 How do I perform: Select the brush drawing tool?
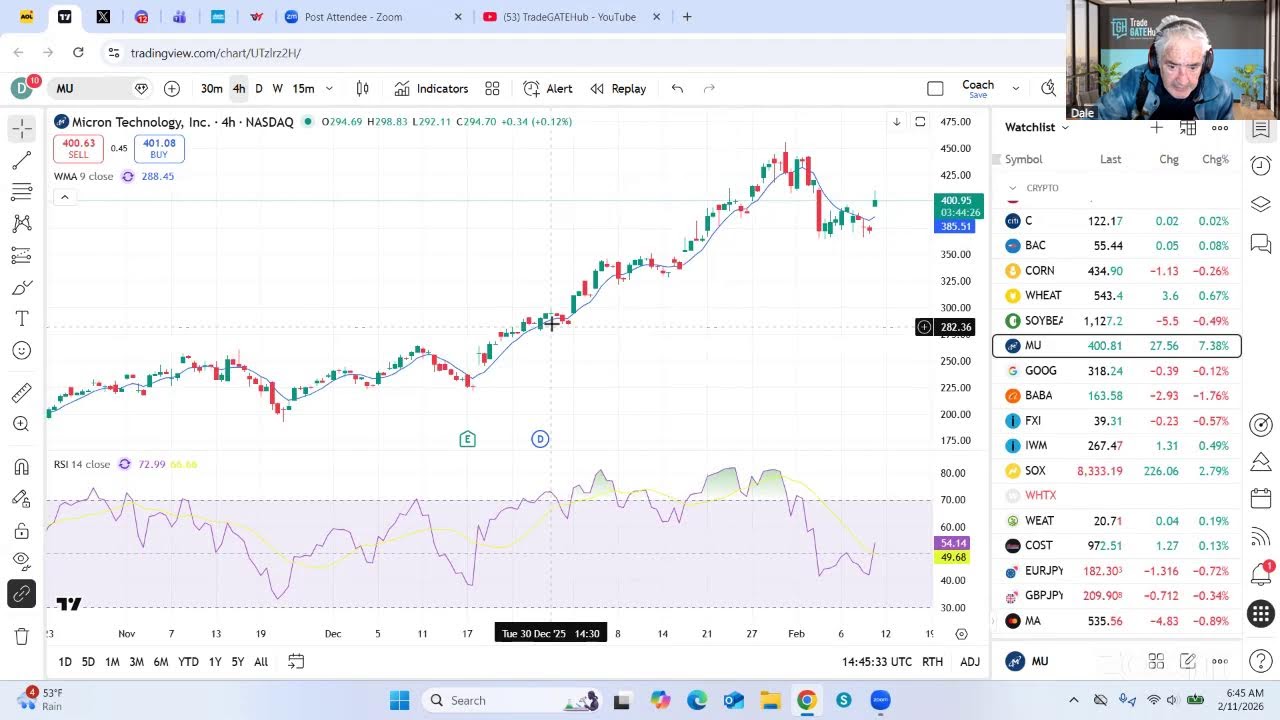coord(22,288)
